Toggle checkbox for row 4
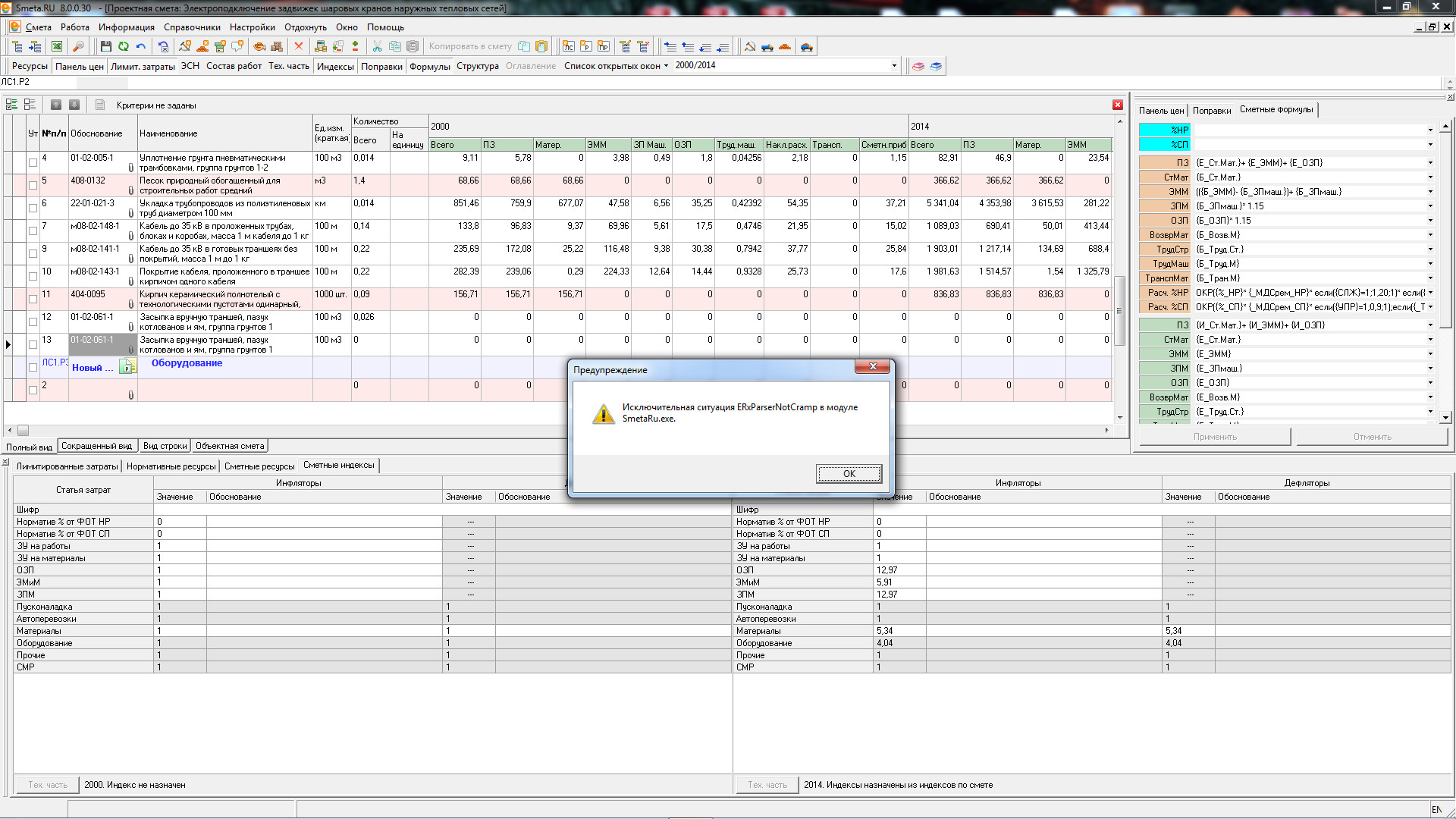The width and height of the screenshot is (1456, 819). 33,162
